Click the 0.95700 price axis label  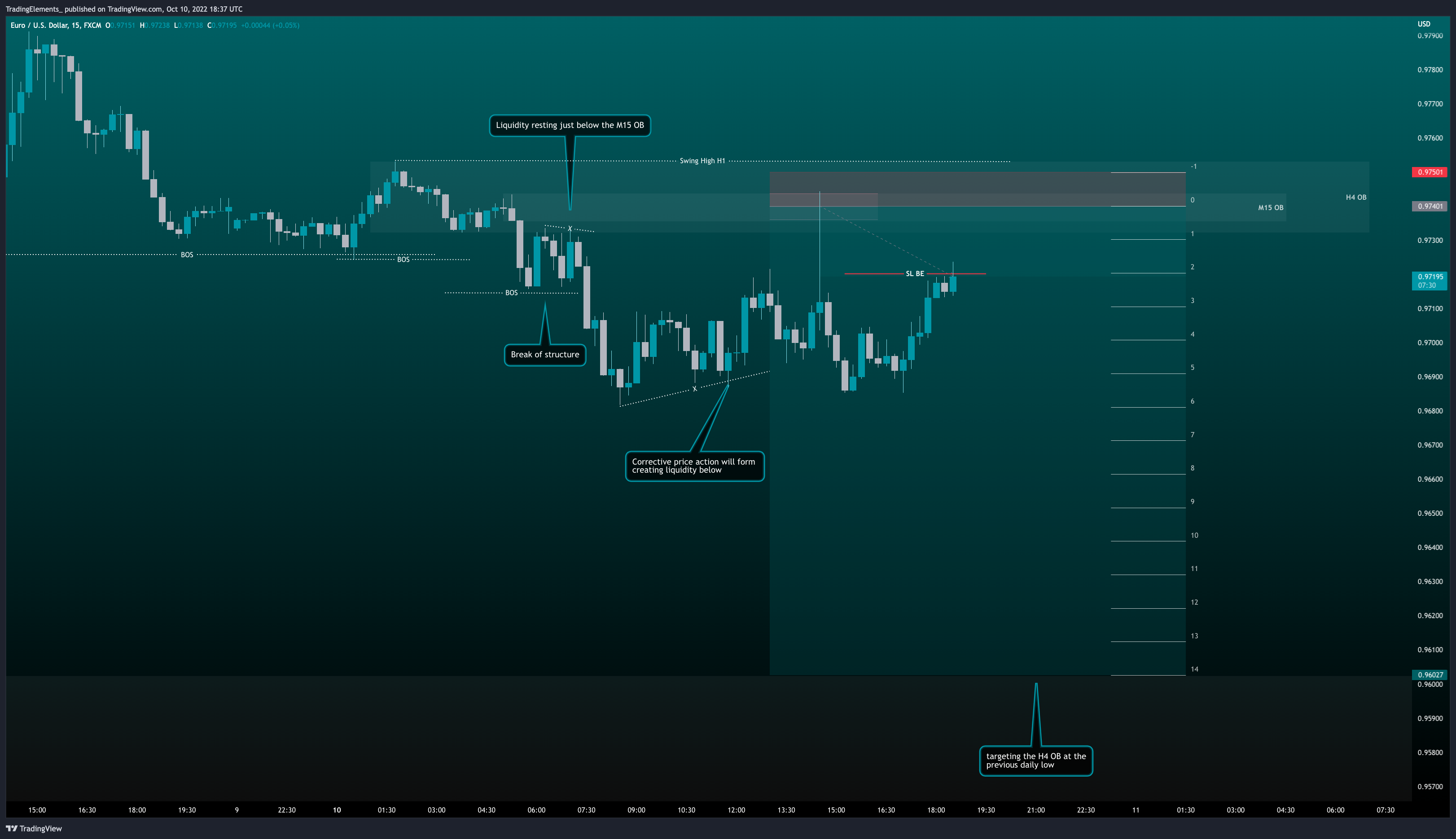pos(1430,786)
